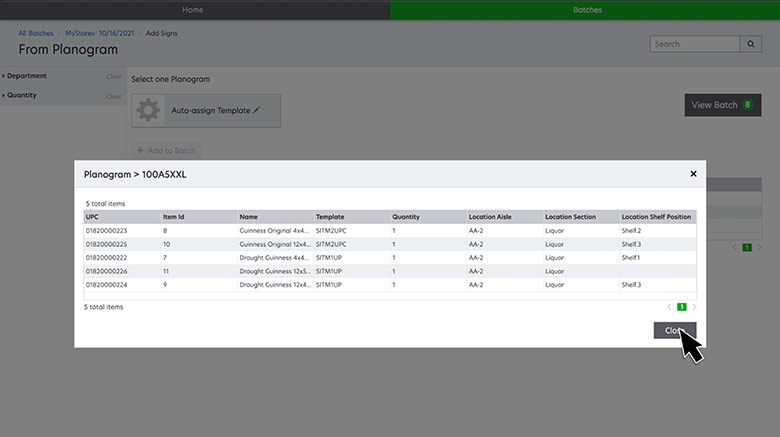Click into the Search input field
The width and height of the screenshot is (780, 437).
(x=694, y=44)
